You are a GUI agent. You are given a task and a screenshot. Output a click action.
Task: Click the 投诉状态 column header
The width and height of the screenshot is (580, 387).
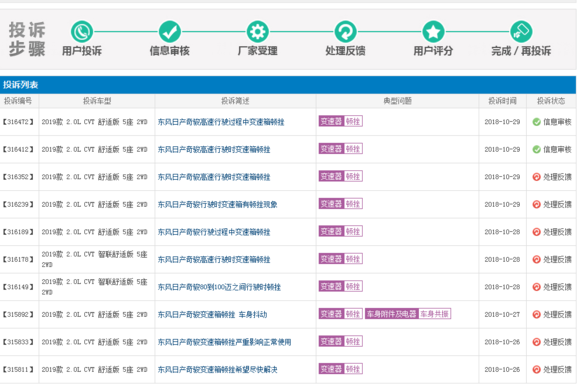tap(551, 101)
